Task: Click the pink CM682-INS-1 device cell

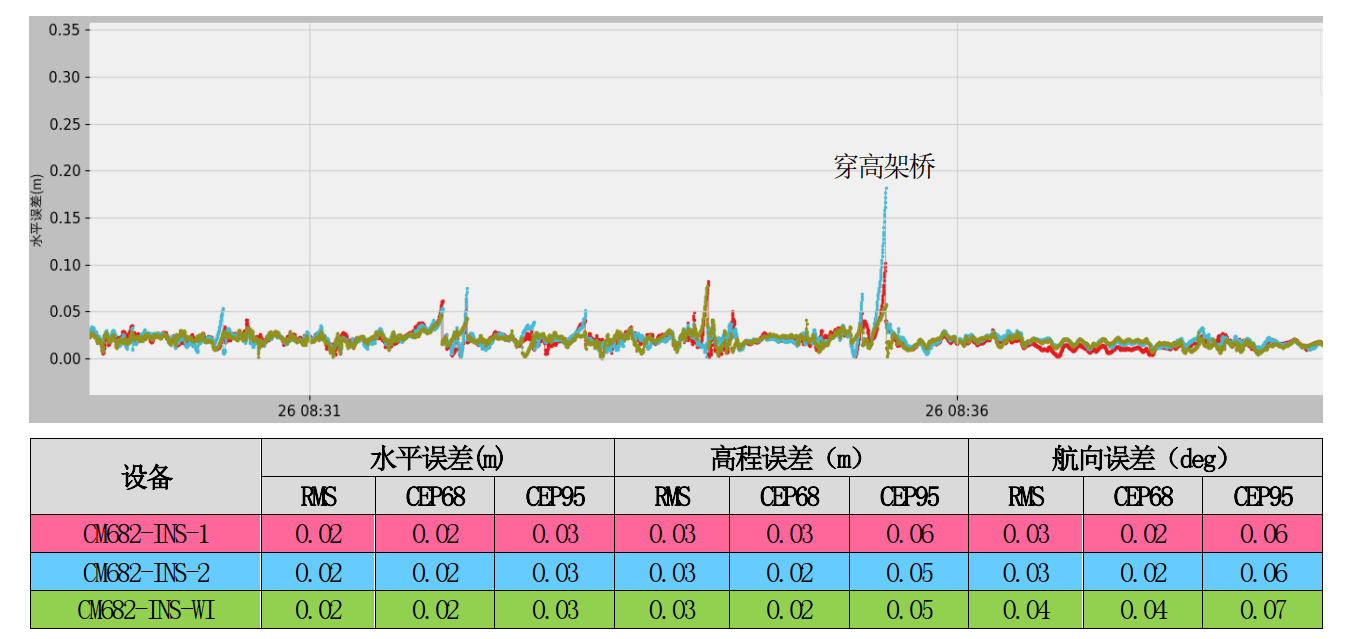Action: [146, 534]
